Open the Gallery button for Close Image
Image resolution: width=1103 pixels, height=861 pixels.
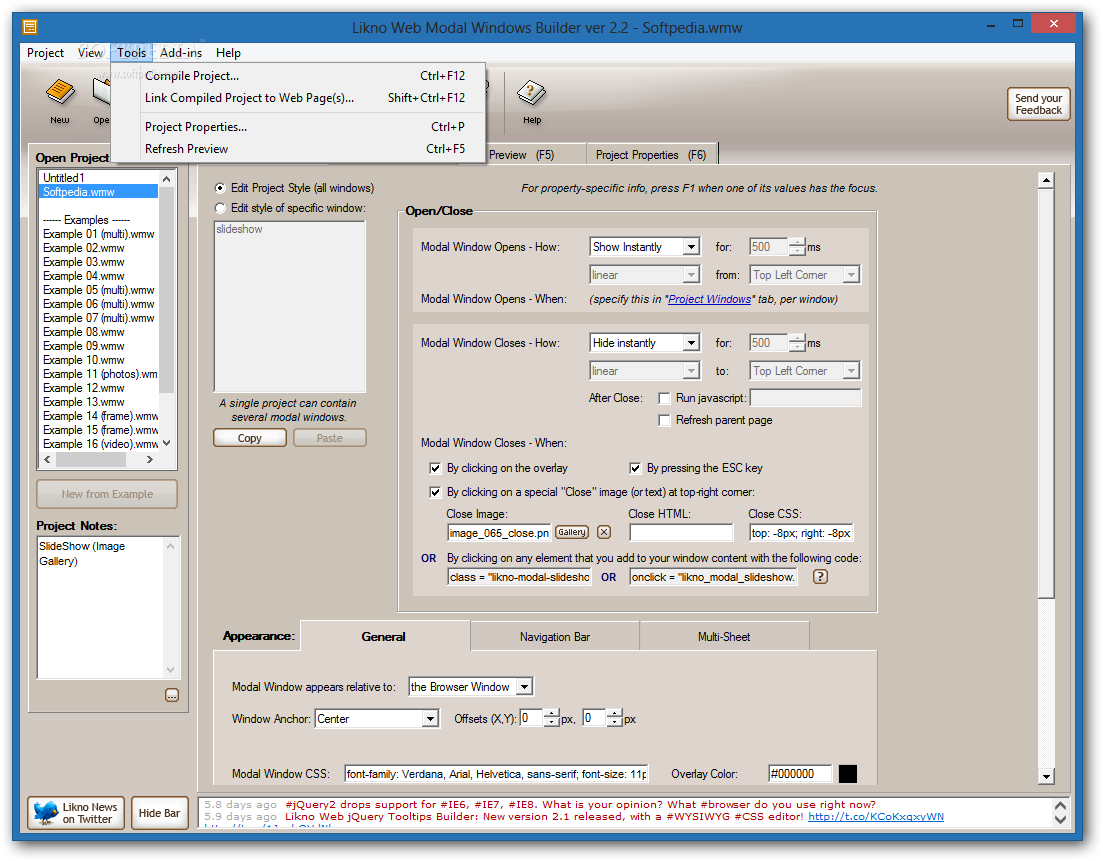572,532
